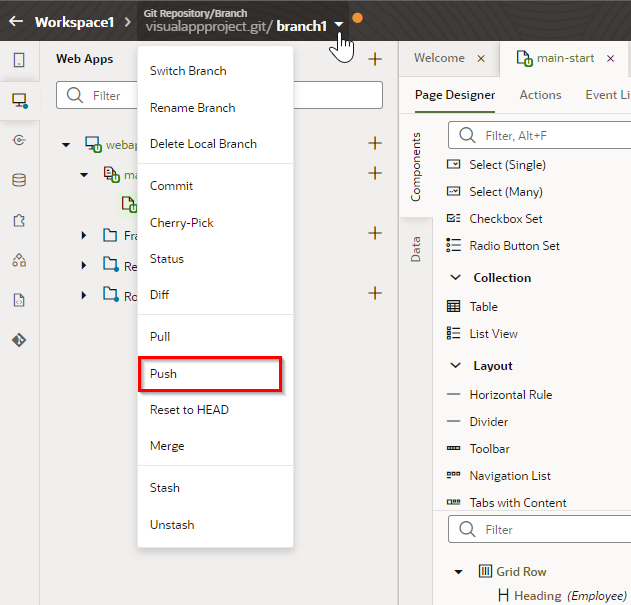The width and height of the screenshot is (631, 605).
Task: Open the Git diamond icon in the left sidebar
Action: click(19, 340)
